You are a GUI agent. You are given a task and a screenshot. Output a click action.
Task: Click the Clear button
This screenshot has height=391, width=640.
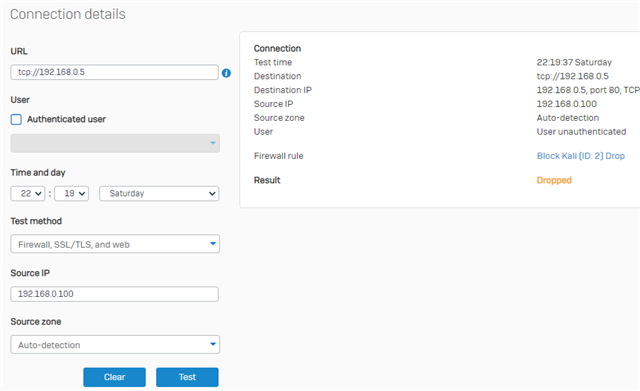coord(114,377)
